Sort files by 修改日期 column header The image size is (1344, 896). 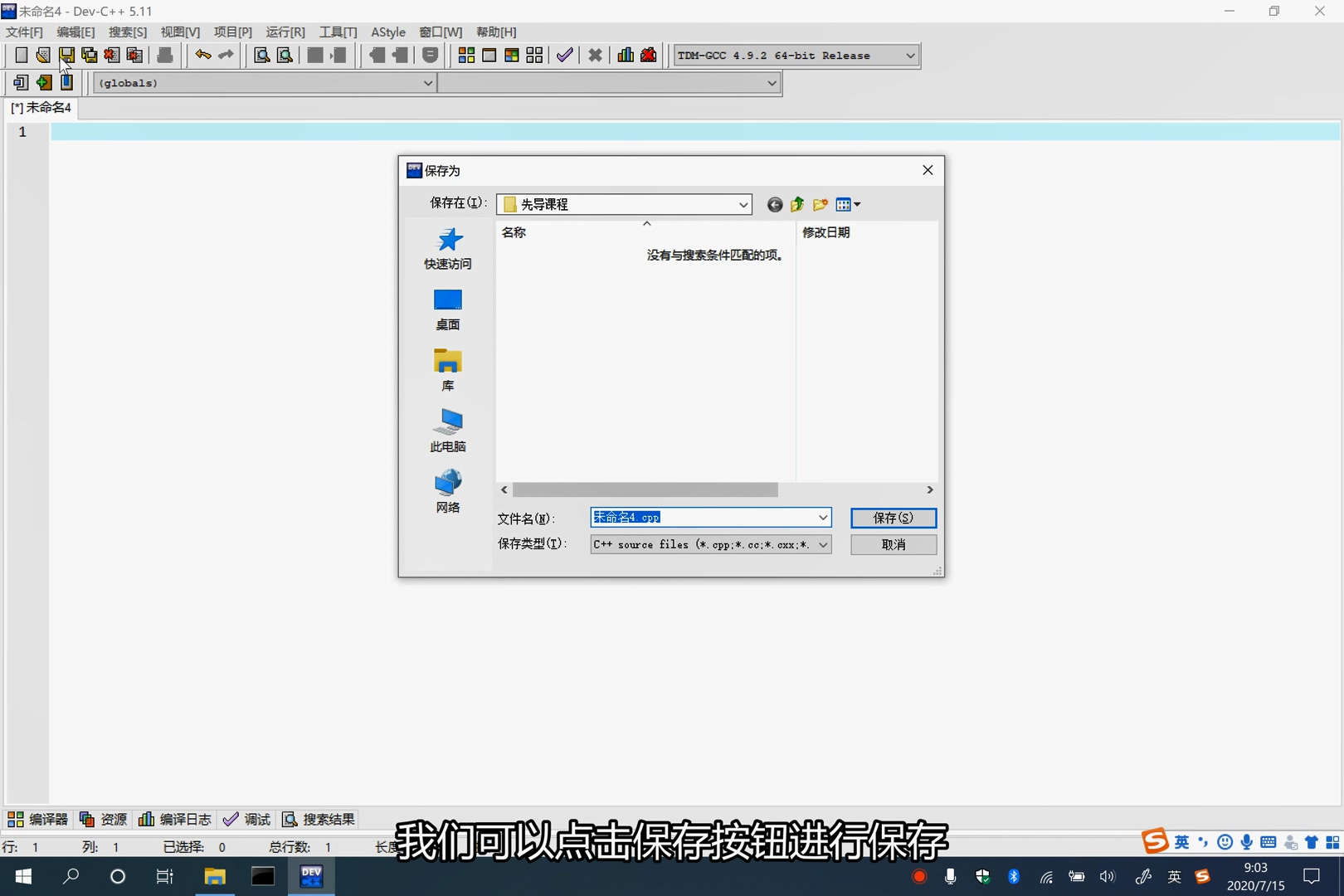[867, 233]
